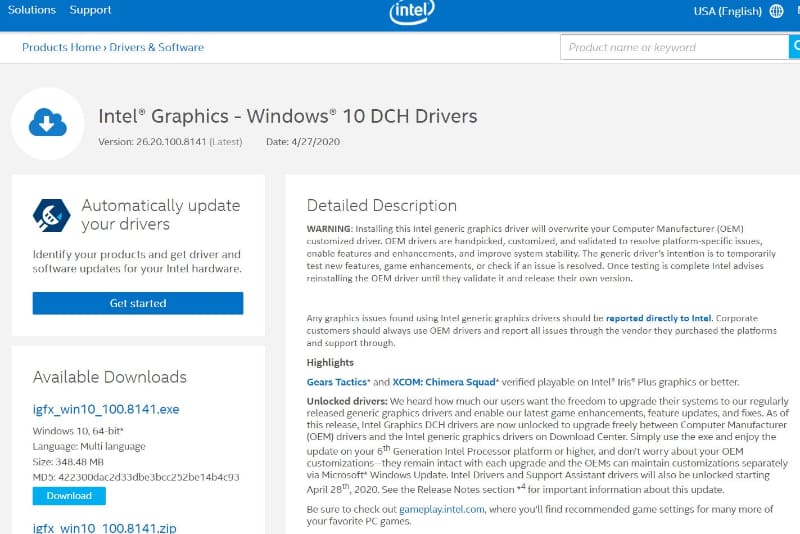Click the Detailed Description heading

[x=382, y=206]
